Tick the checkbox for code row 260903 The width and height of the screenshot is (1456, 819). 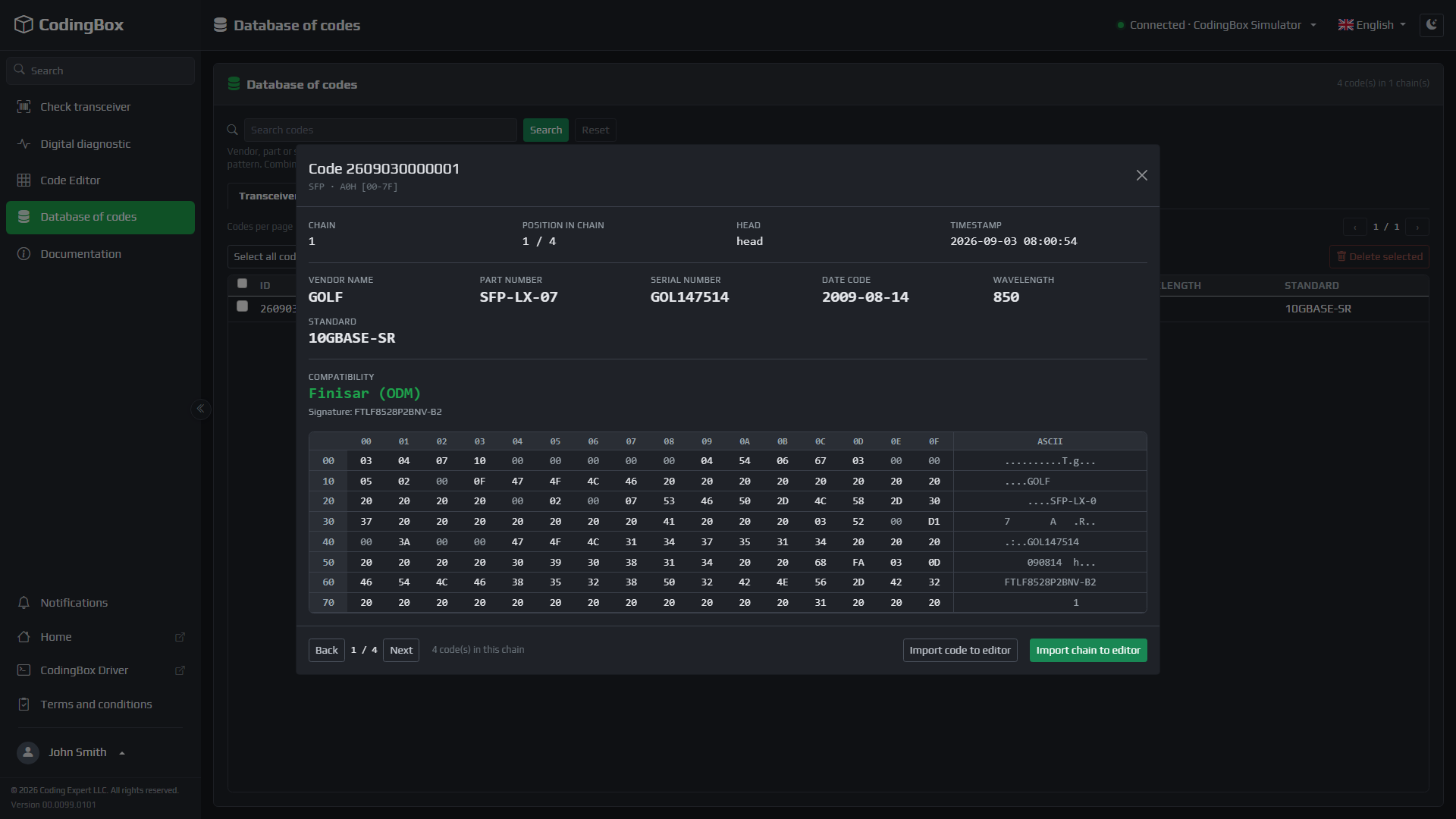(x=243, y=306)
